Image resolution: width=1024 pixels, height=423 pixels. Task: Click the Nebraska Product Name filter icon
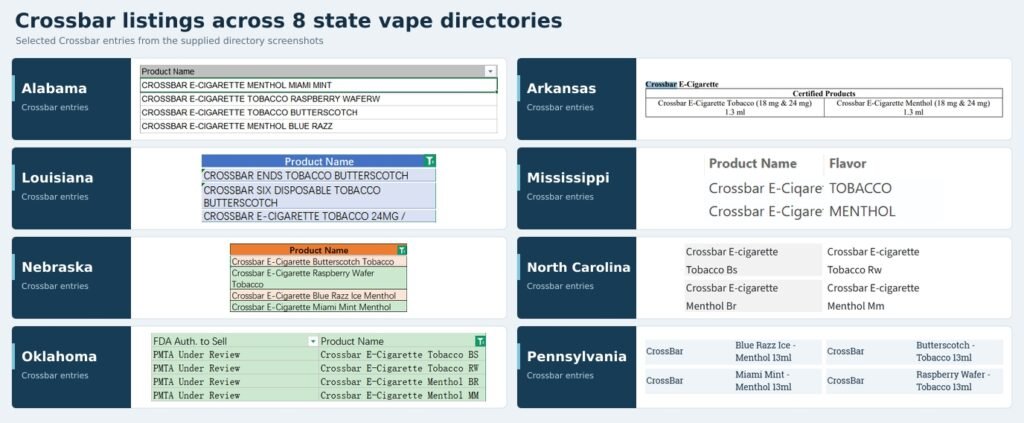(402, 250)
